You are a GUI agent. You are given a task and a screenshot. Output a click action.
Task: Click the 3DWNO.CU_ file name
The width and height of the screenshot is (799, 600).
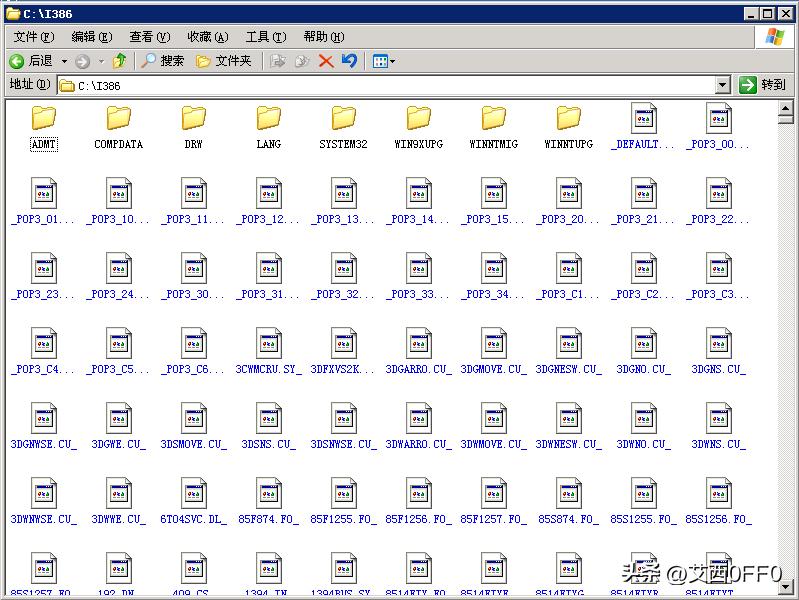coord(644,445)
